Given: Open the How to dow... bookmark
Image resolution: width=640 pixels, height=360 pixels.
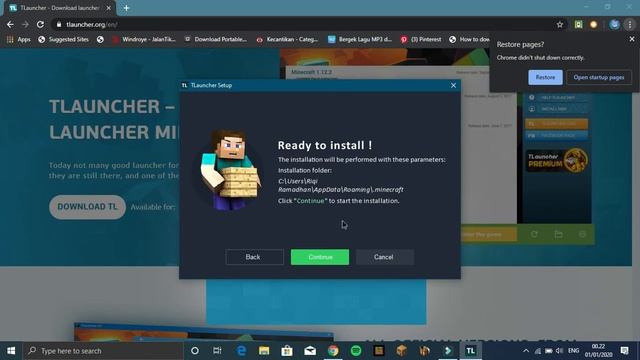Looking at the screenshot, I should click(469, 40).
